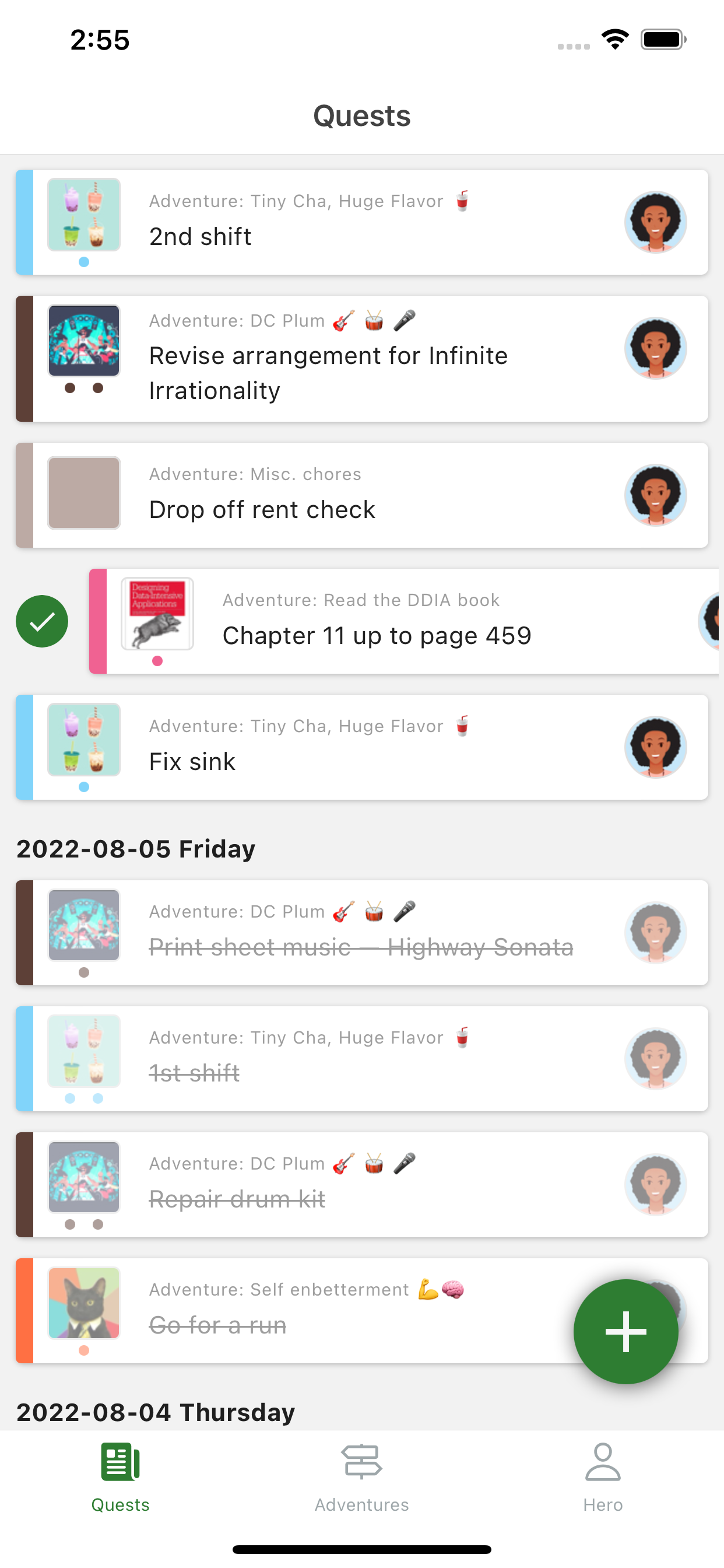Tap the green checkmark complete button
This screenshot has width=724, height=1568.
tap(42, 621)
